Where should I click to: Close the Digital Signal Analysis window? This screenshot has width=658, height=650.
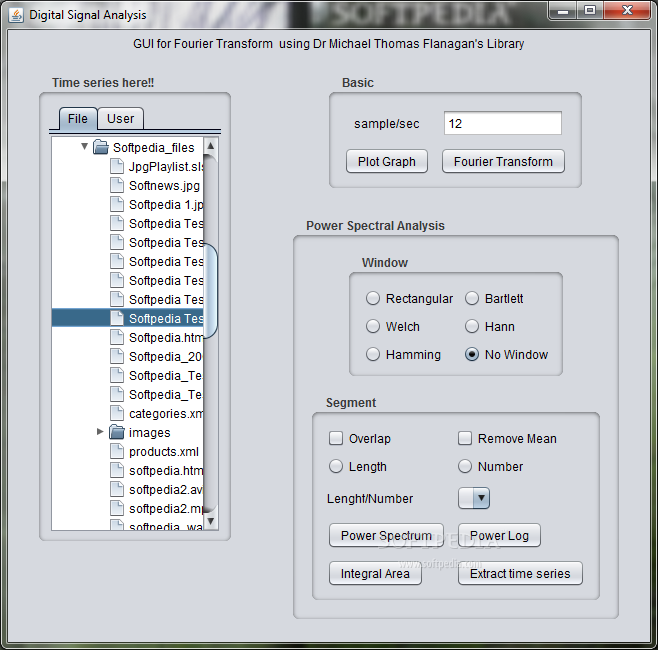coord(627,10)
